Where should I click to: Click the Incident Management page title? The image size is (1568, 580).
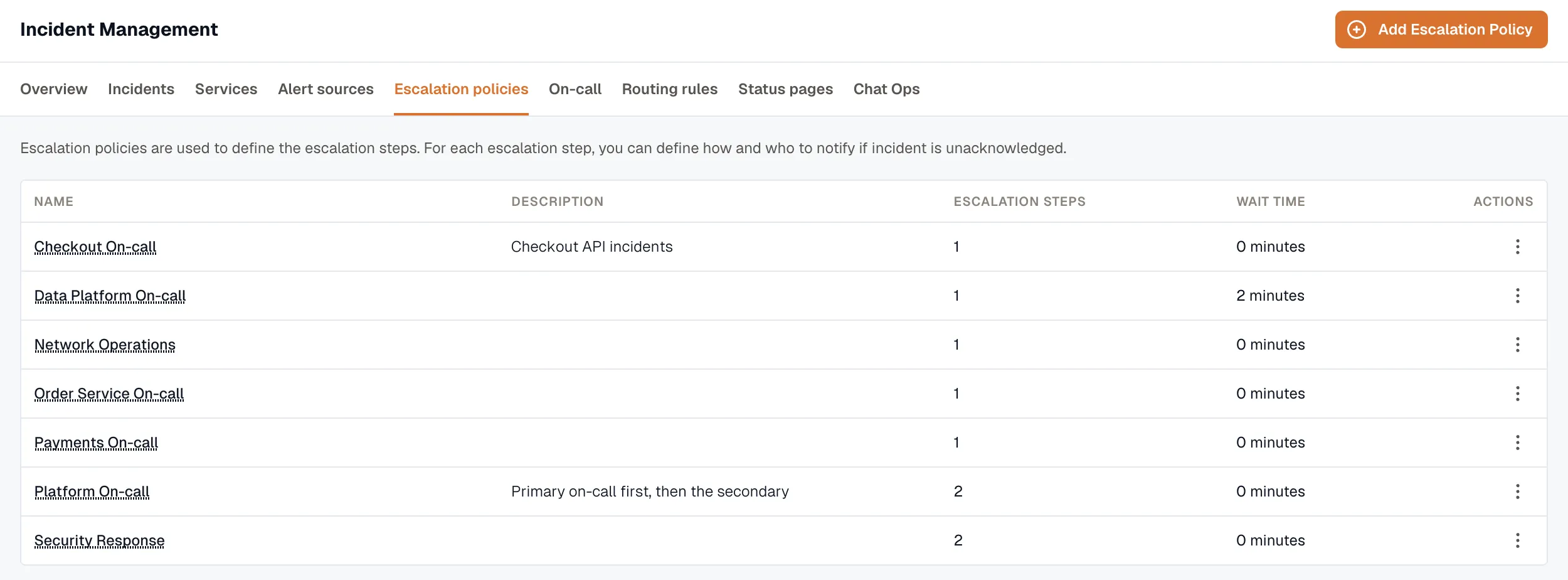coord(119,30)
